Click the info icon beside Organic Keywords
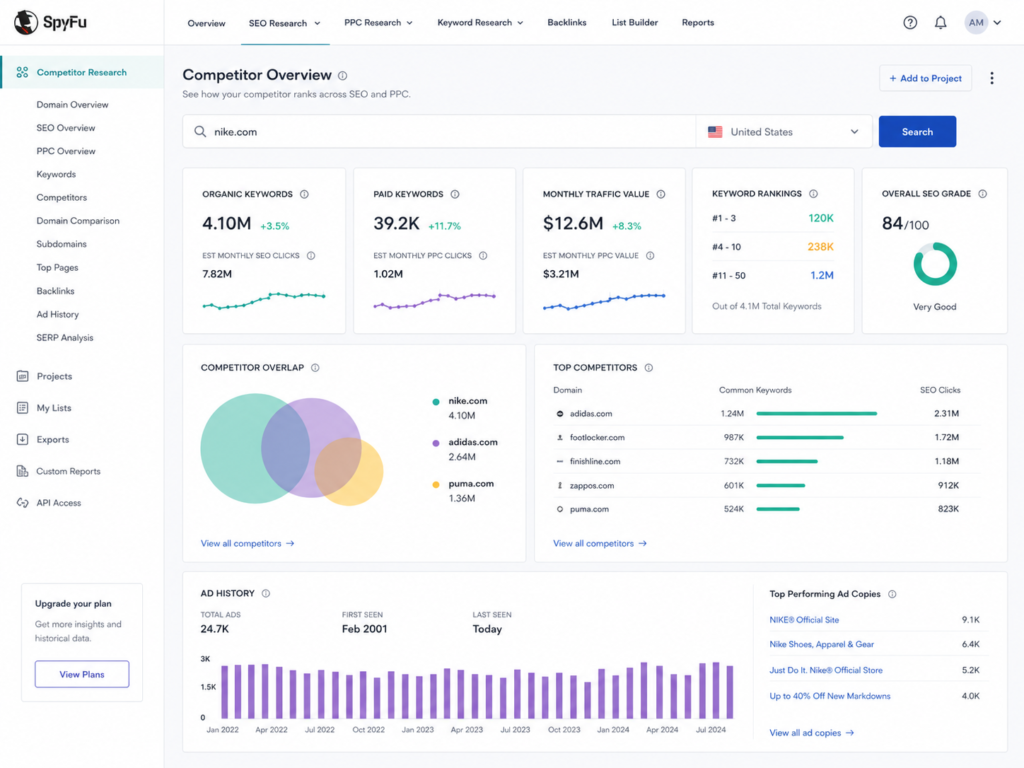 pos(304,194)
